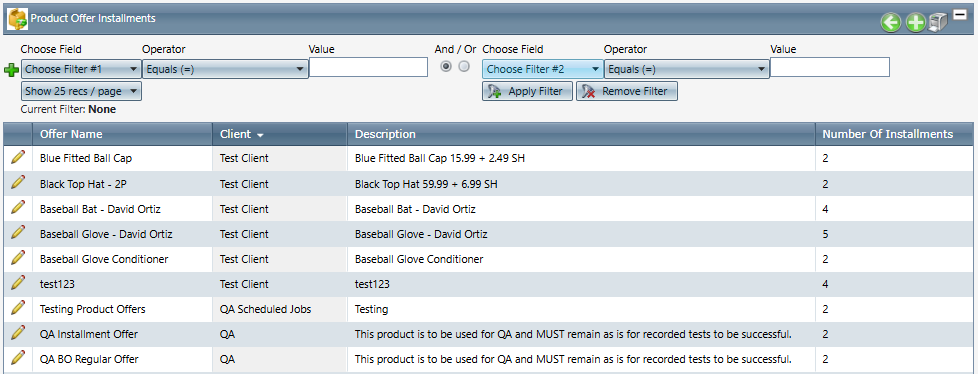This screenshot has width=978, height=374.
Task: Click edit pencil for test123 row
Action: (x=18, y=282)
